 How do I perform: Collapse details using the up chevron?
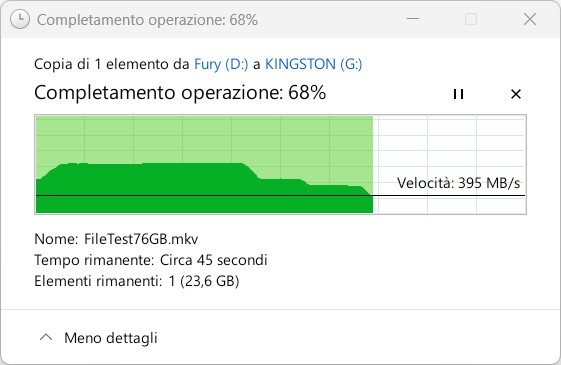[x=46, y=337]
